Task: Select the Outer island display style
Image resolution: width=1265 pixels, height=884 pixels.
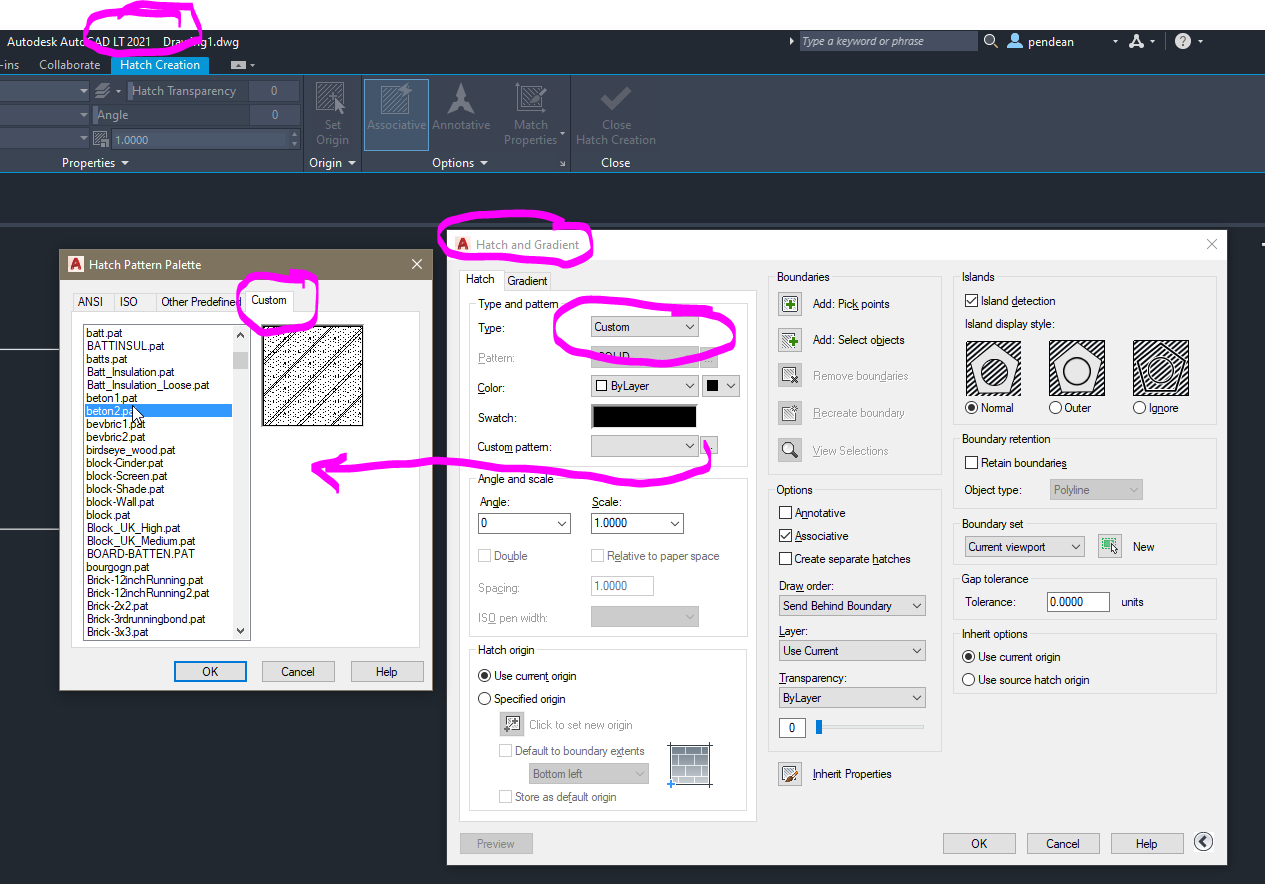Action: coord(1058,407)
